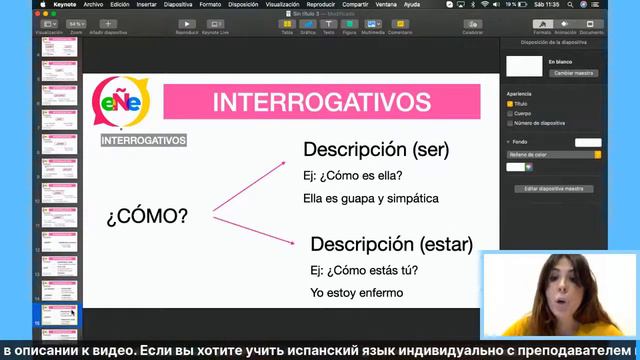Open the Ayuda menu
The width and height of the screenshot is (640, 360).
point(412,4)
